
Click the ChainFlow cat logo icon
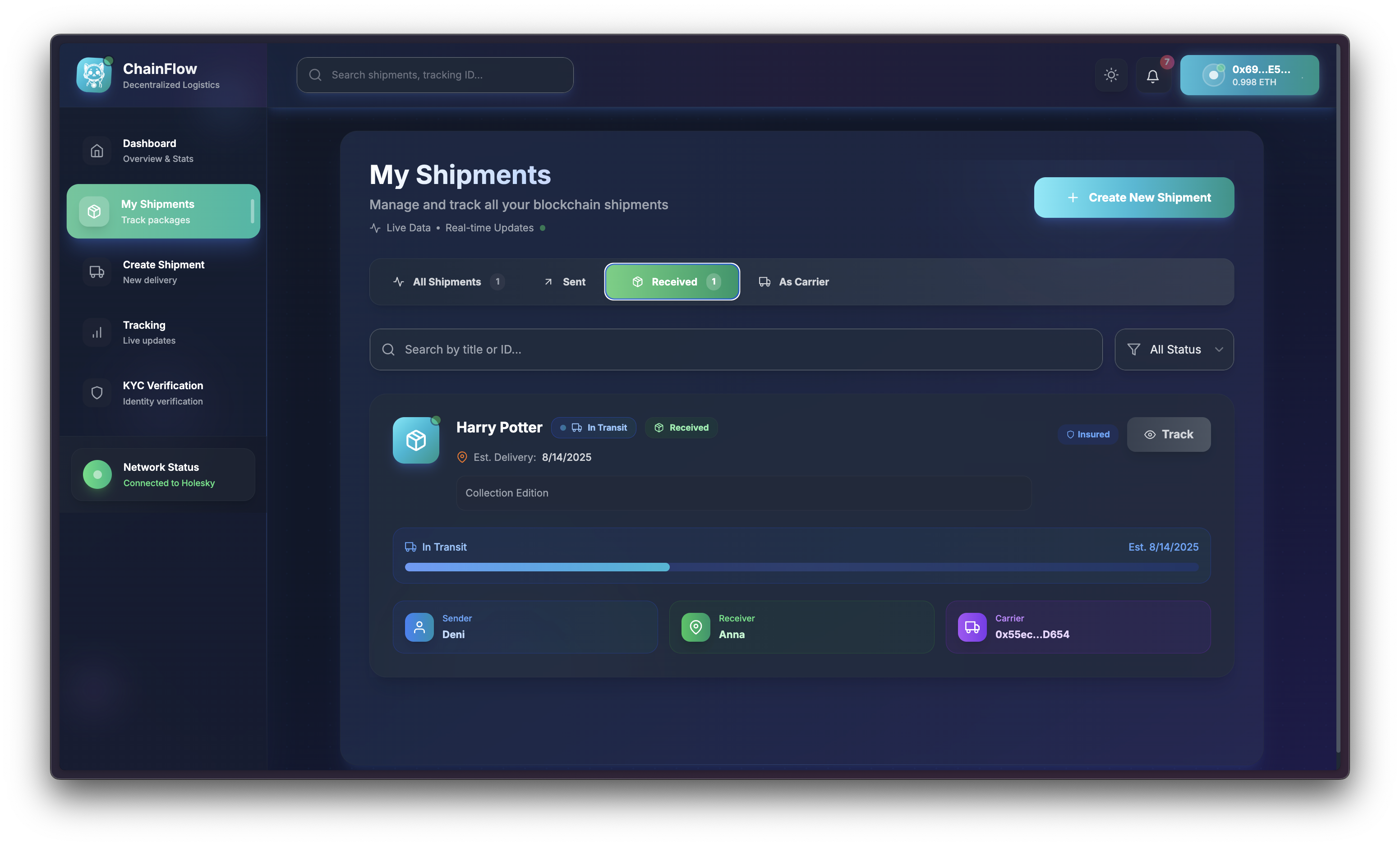[x=94, y=75]
